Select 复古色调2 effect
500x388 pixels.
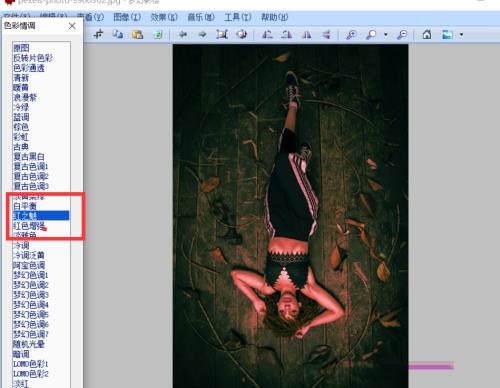tap(31, 176)
